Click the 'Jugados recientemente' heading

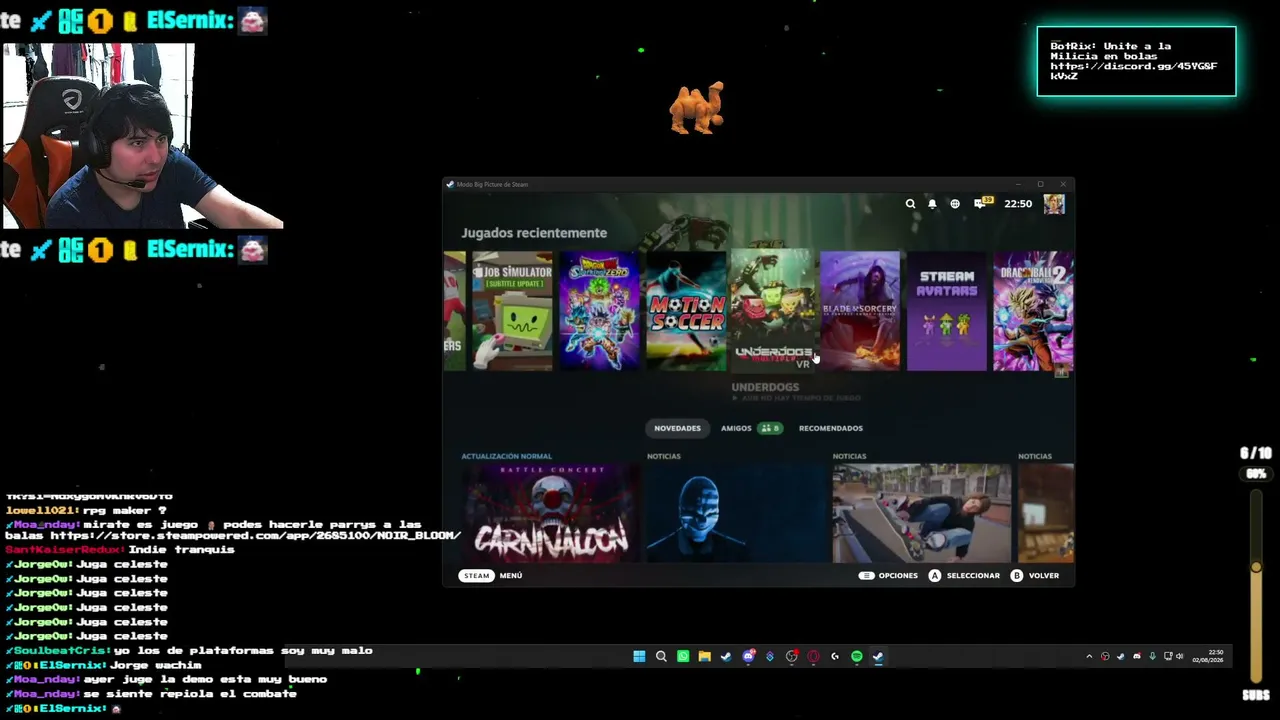tap(534, 233)
